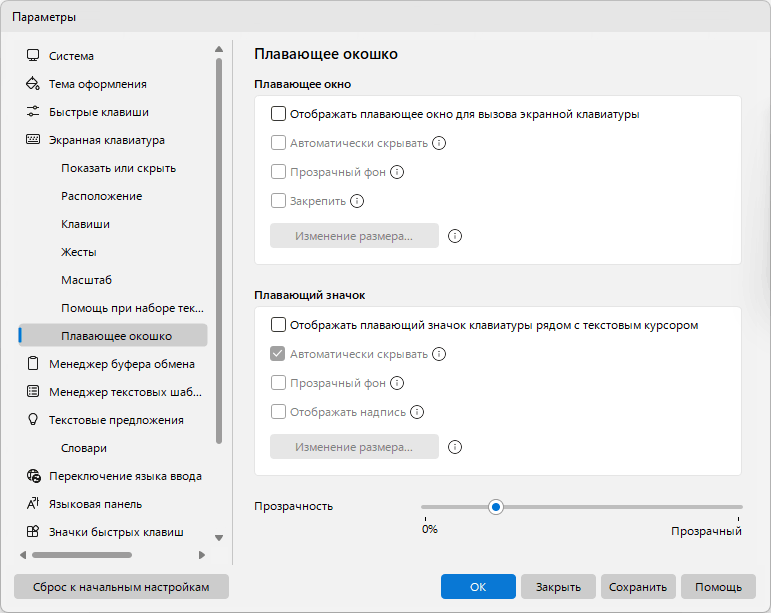Click the sidebar horizontal scrollbar thumb
Viewport: 771px width, 613px height.
point(82,555)
